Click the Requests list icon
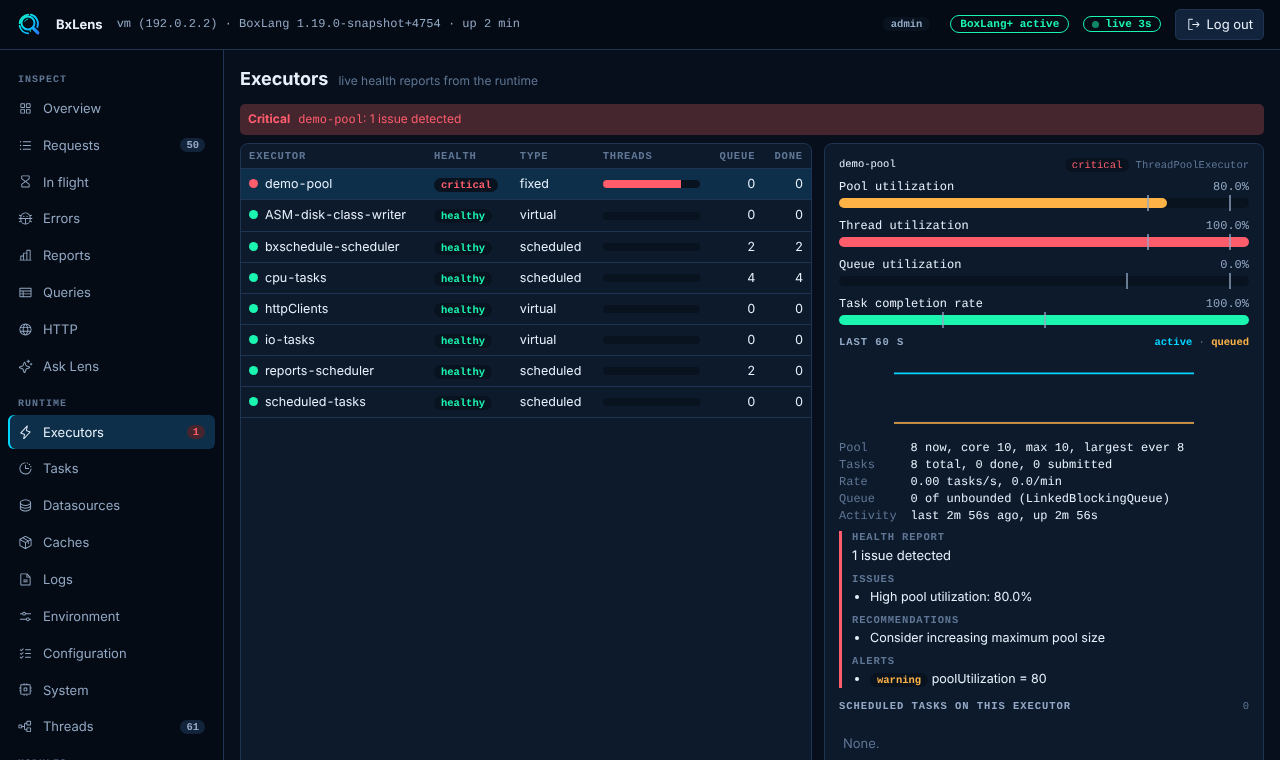Image resolution: width=1280 pixels, height=760 pixels. (x=25, y=145)
